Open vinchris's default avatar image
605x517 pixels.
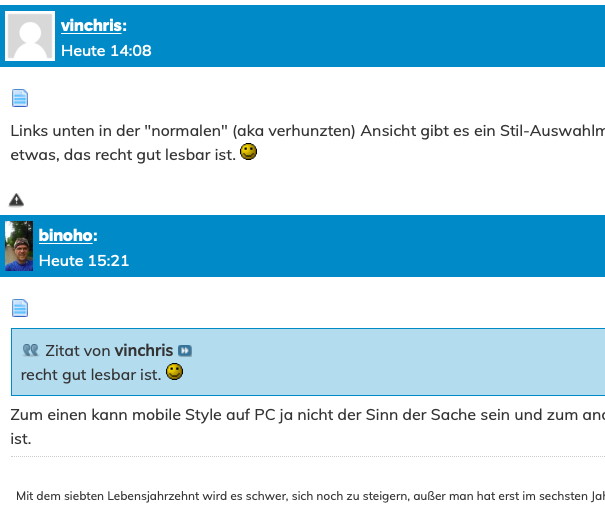click(x=30, y=37)
